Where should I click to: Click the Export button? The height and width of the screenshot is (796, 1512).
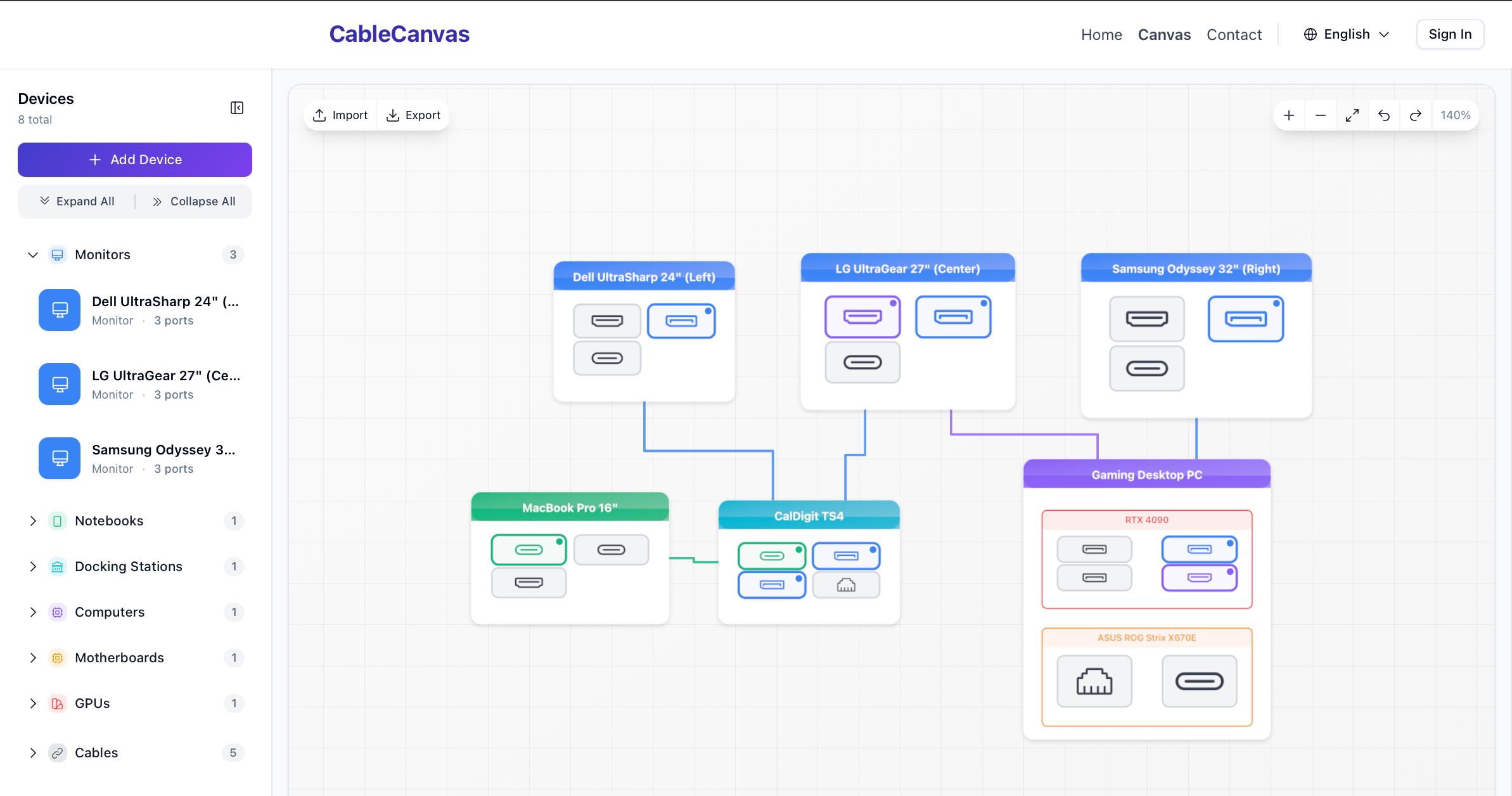point(414,115)
